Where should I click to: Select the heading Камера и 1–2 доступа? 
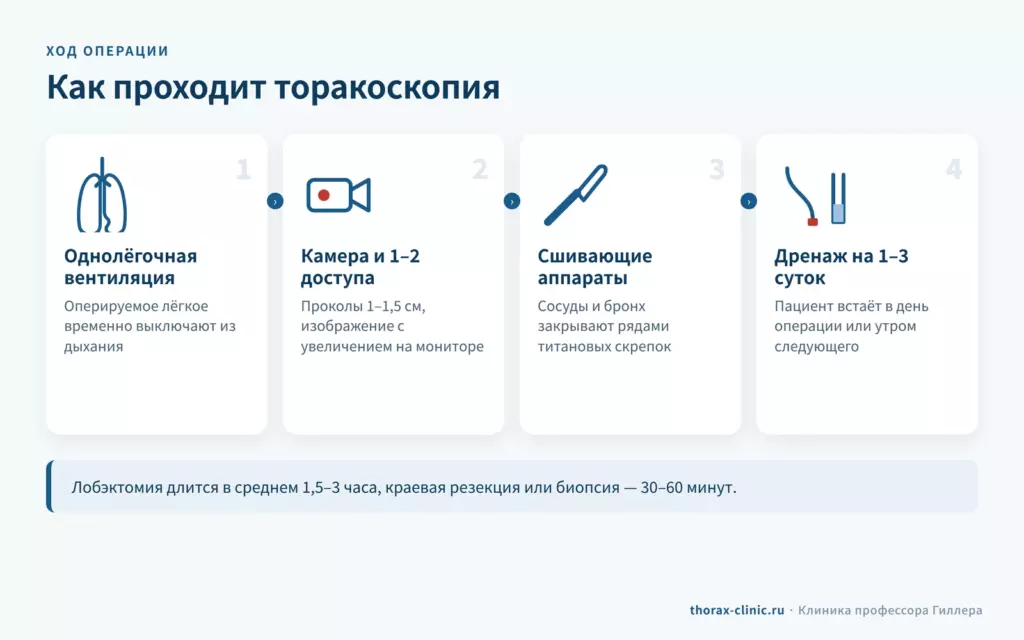pos(360,266)
